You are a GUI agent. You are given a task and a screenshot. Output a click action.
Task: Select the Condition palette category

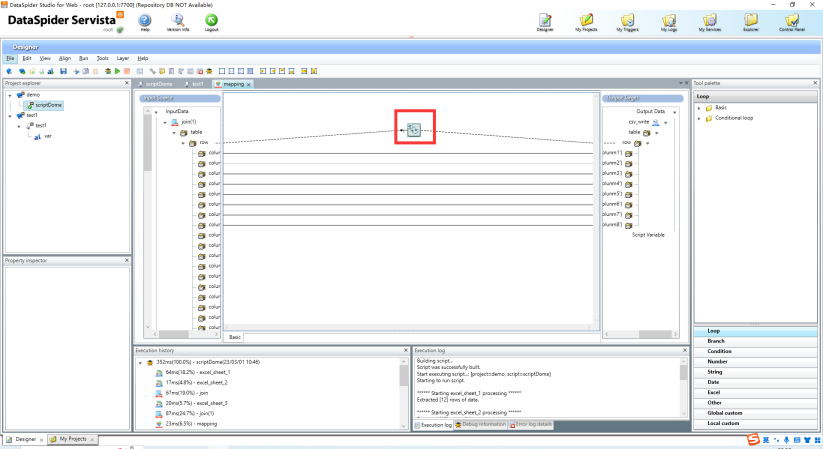click(755, 351)
